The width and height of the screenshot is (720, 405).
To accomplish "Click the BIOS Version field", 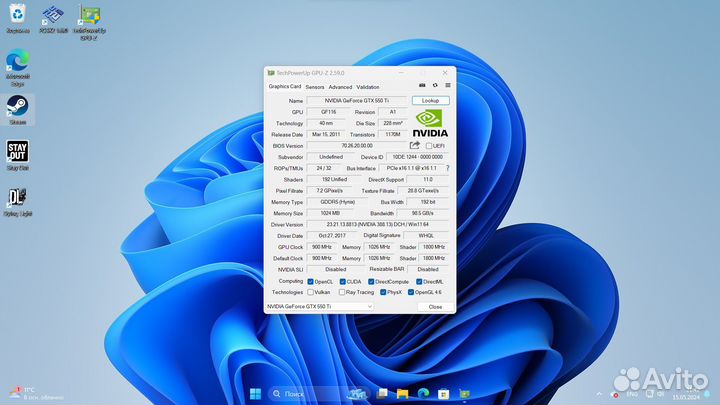I will [357, 146].
